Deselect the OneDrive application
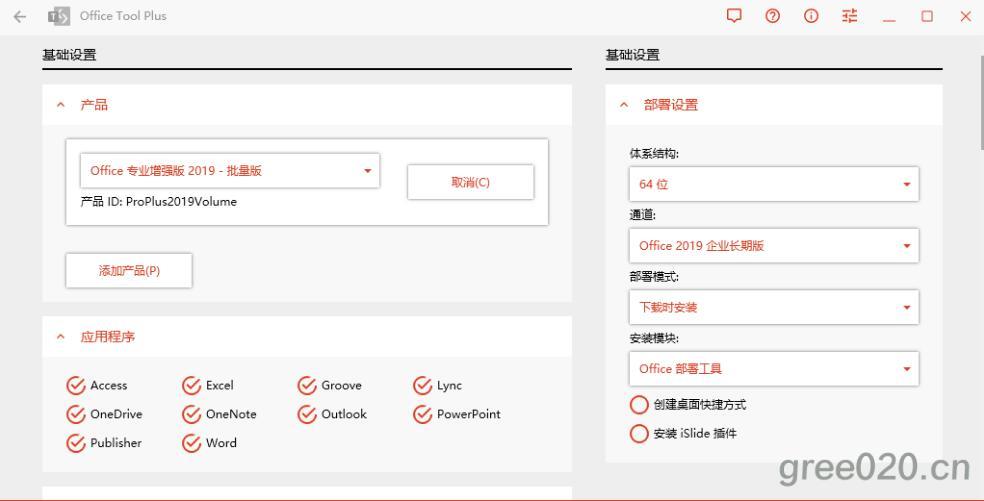Screen dimensions: 984x501 (x=76, y=414)
